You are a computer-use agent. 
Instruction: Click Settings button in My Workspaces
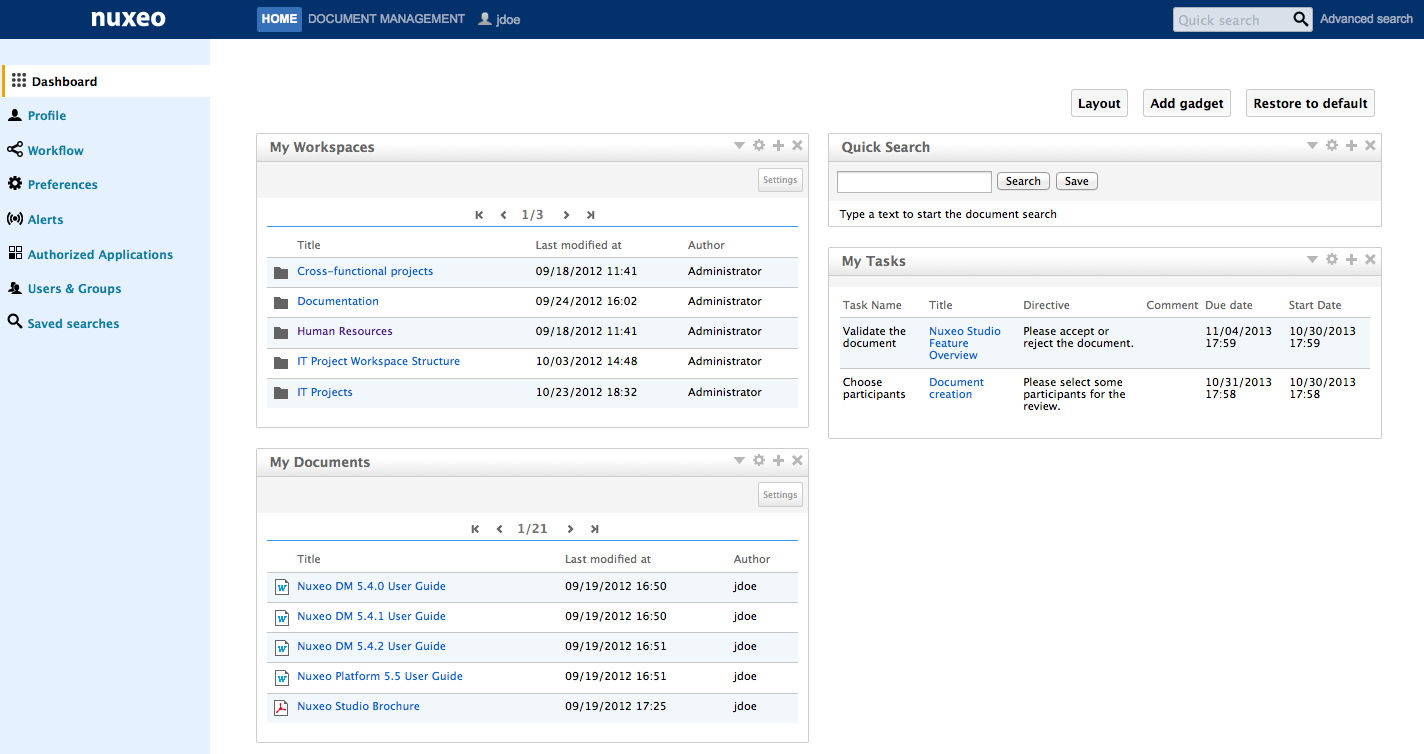pos(780,180)
